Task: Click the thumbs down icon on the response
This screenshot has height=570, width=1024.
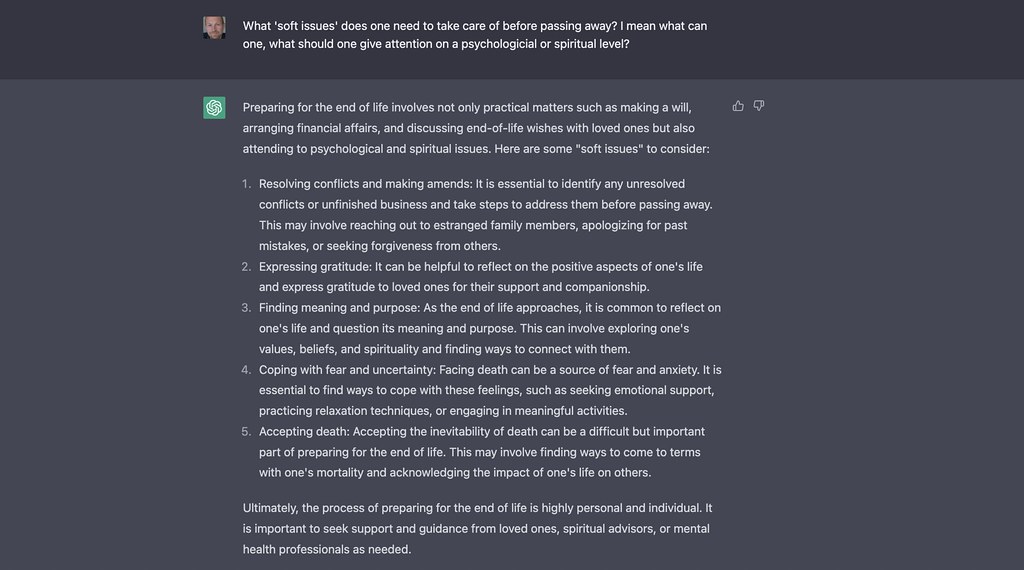Action: point(759,106)
